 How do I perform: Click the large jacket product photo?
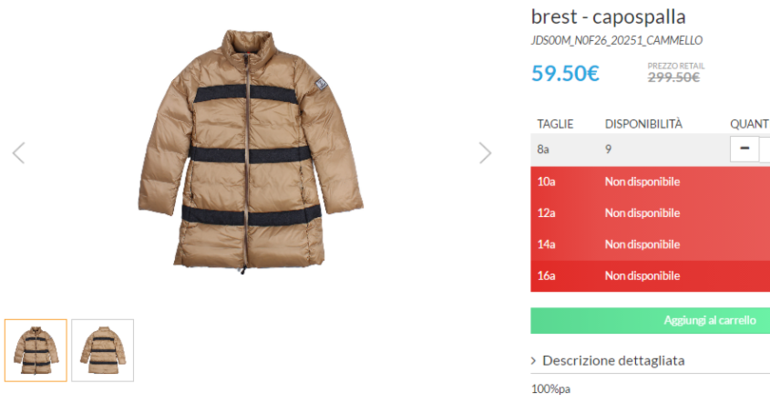[246, 155]
